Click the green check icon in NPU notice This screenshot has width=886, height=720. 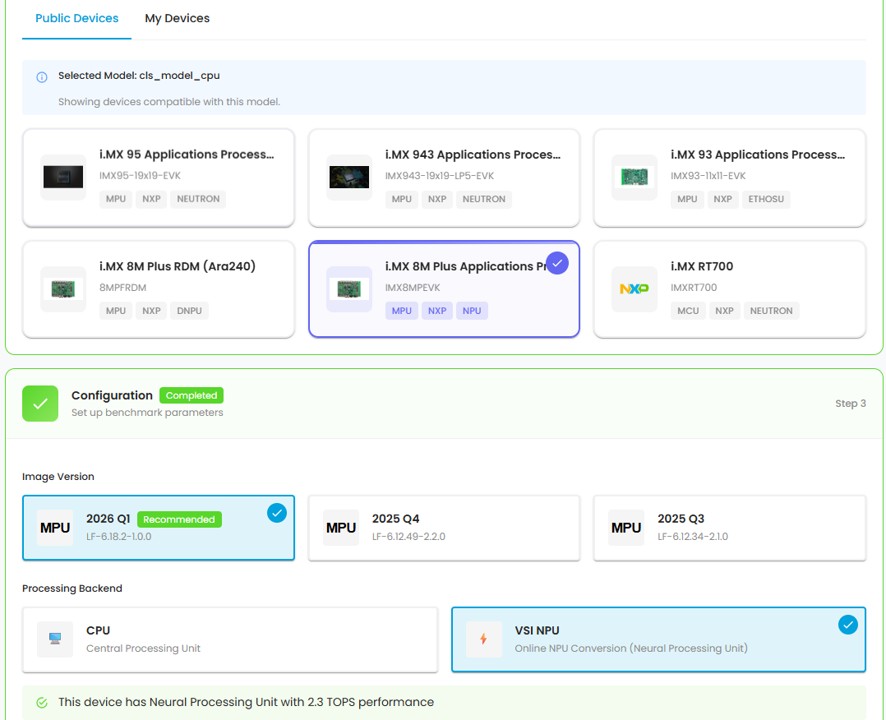tap(42, 702)
